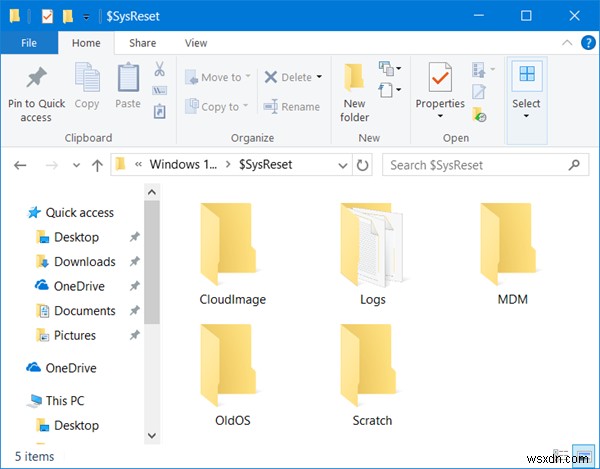Go back with the left arrow
Viewport: 600px width, 469px height.
20,165
